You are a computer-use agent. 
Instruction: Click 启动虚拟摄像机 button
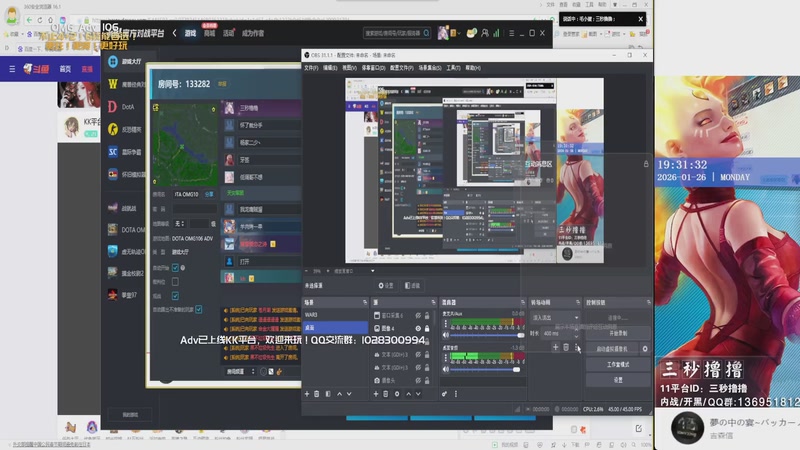coord(612,349)
